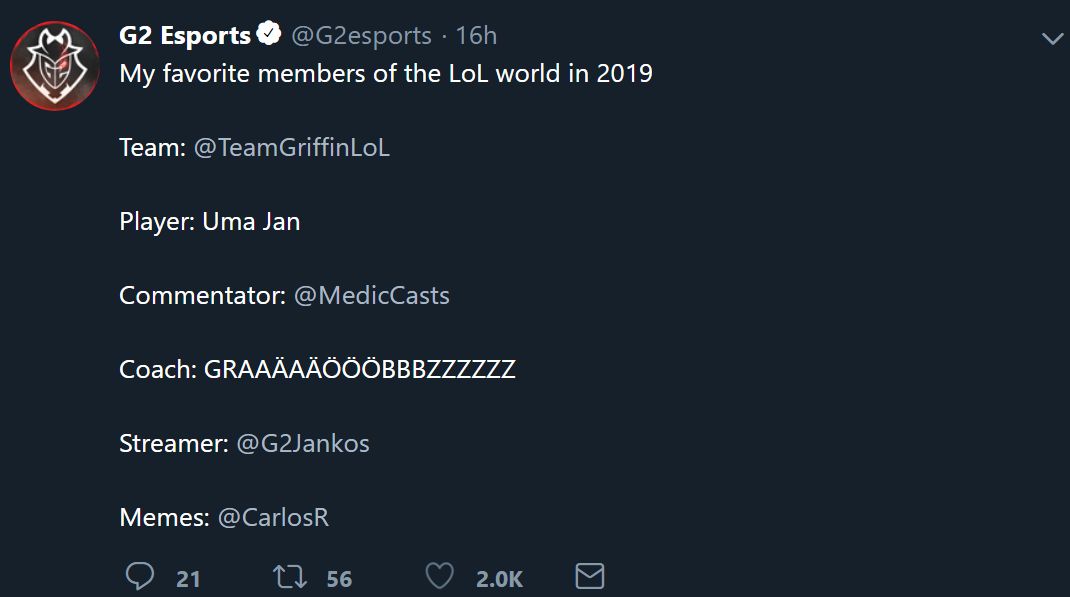Click the Coach GRAAÄAÄÖÖÖBBBZZZZZZ line

(317, 370)
